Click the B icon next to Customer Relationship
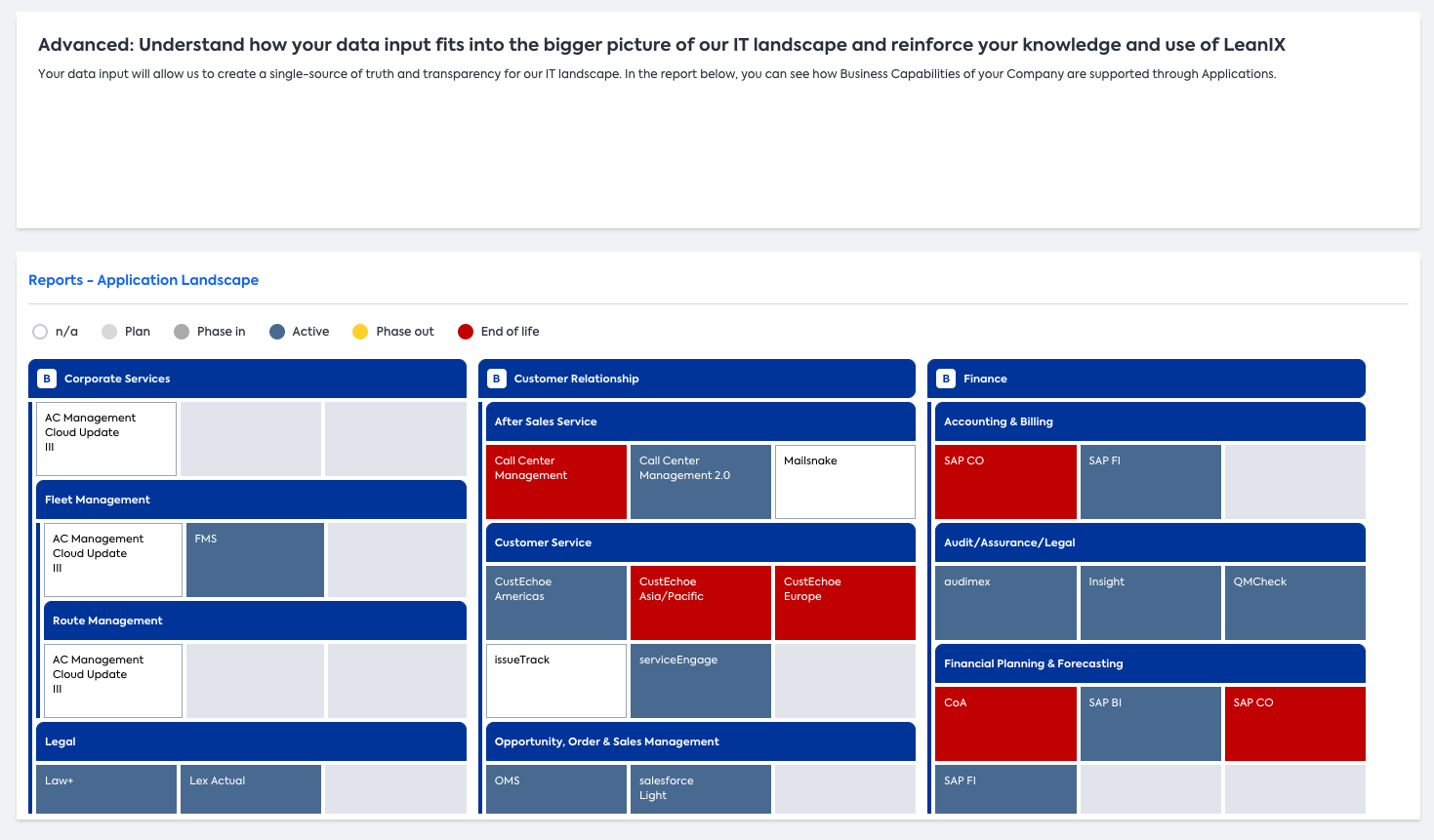Screen dimensions: 1434x840 tap(496, 379)
